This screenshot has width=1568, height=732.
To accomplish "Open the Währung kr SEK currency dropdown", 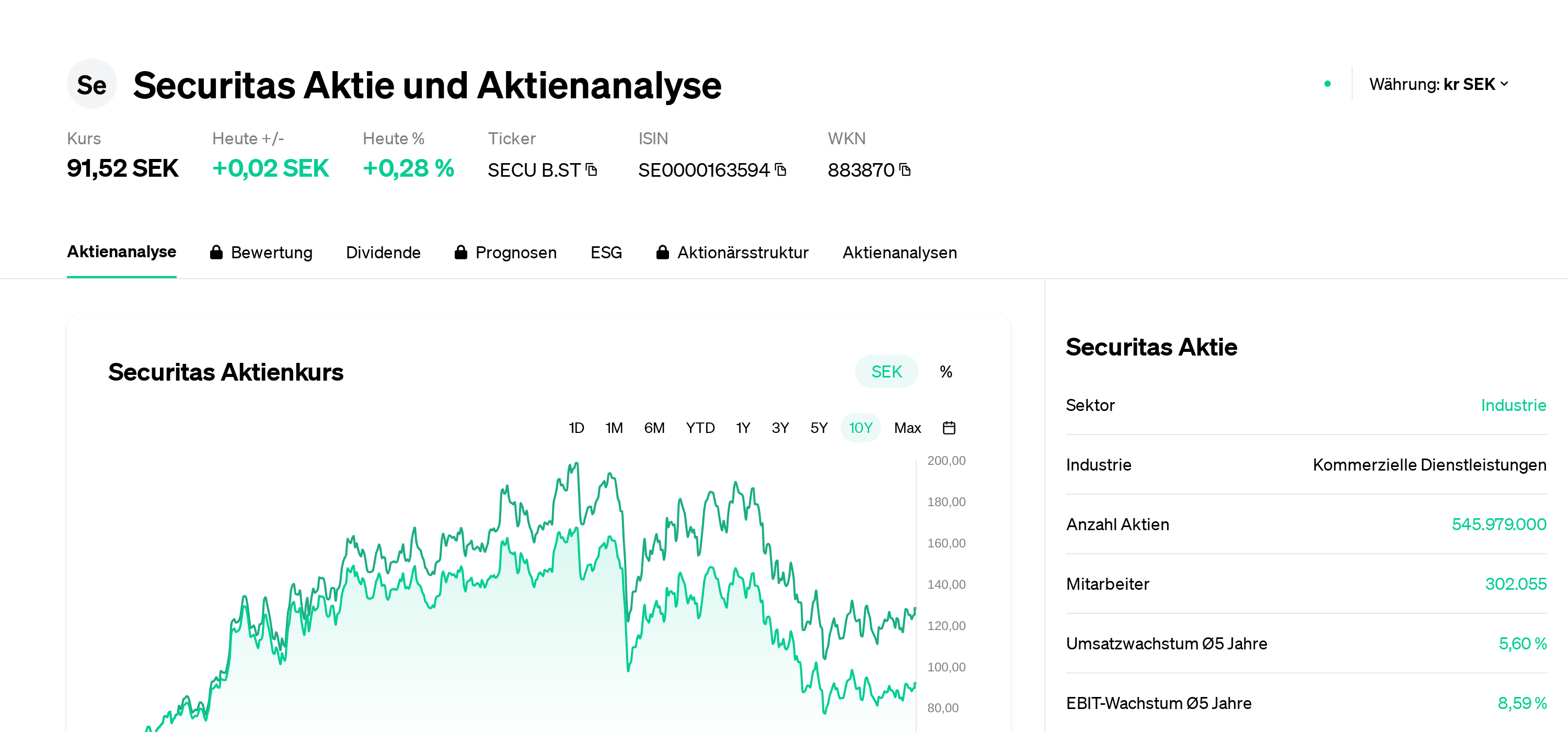I will (x=1439, y=84).
